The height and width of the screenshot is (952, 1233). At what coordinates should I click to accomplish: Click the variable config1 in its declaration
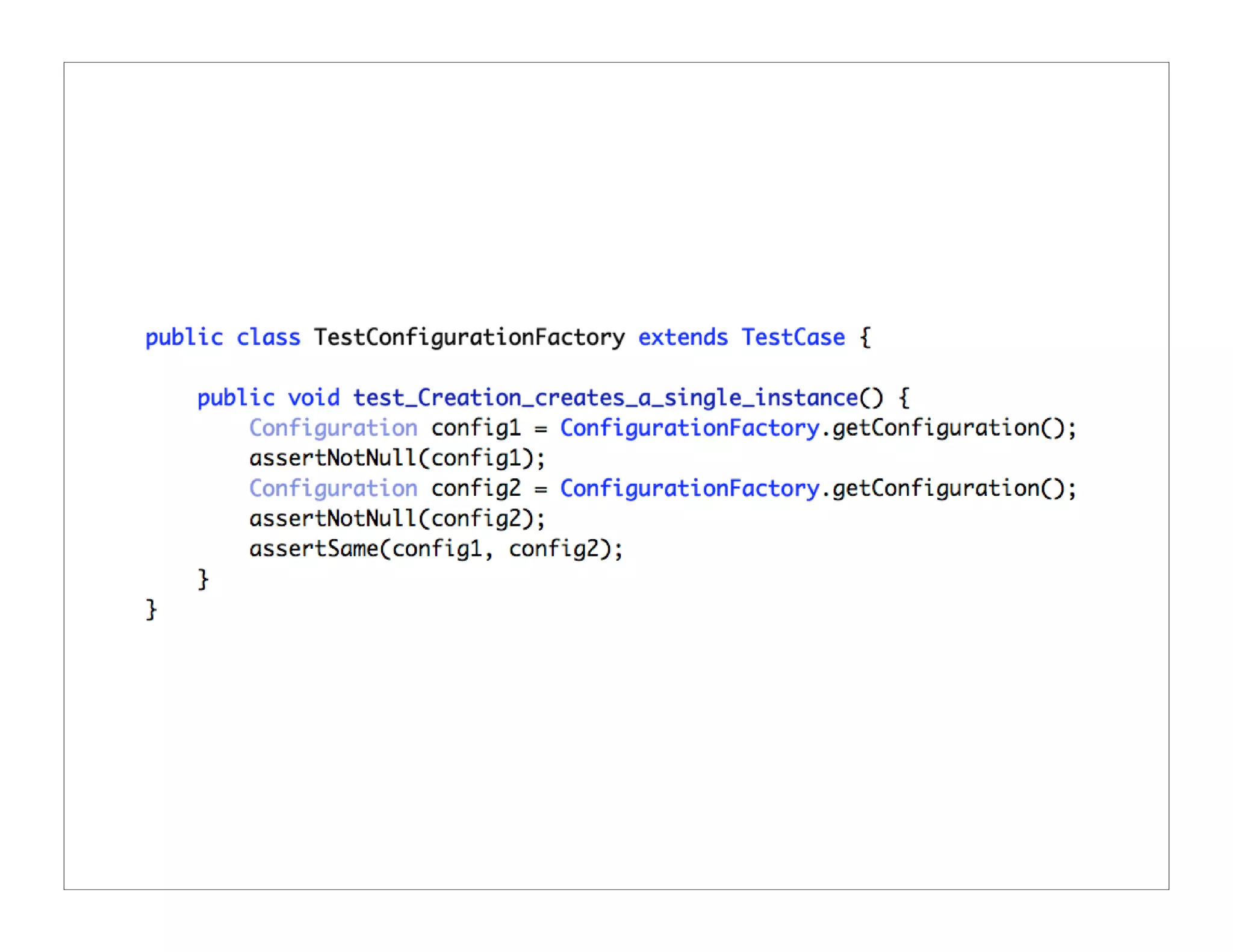(476, 428)
